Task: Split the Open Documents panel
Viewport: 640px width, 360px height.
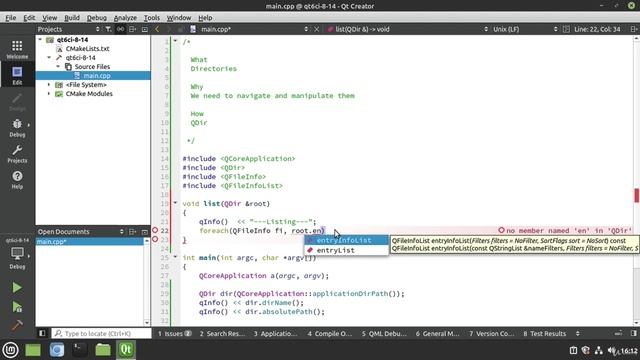Action: pos(132,231)
